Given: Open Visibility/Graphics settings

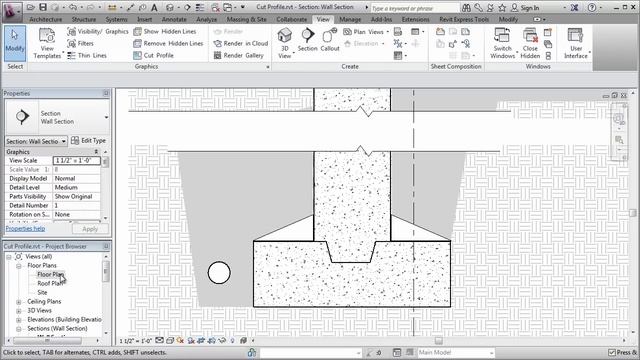Looking at the screenshot, I should point(98,31).
